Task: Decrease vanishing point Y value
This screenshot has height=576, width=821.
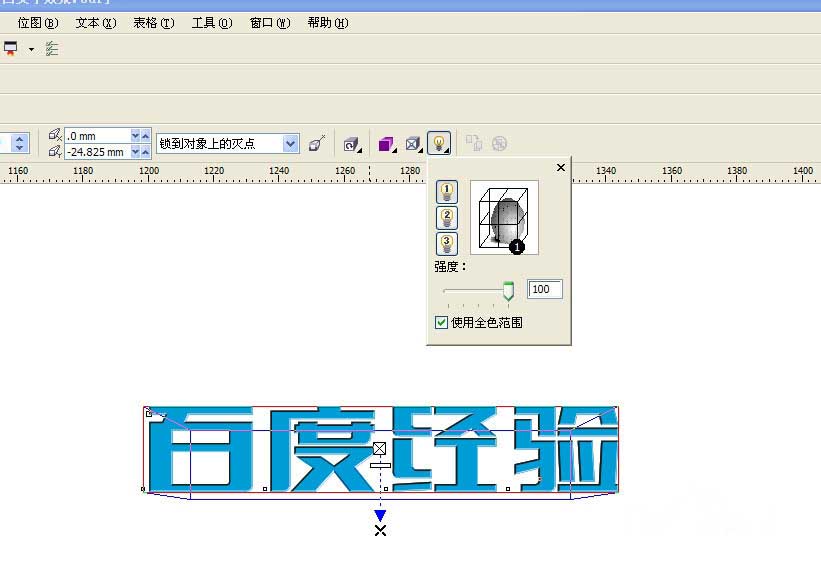Action: 136,152
